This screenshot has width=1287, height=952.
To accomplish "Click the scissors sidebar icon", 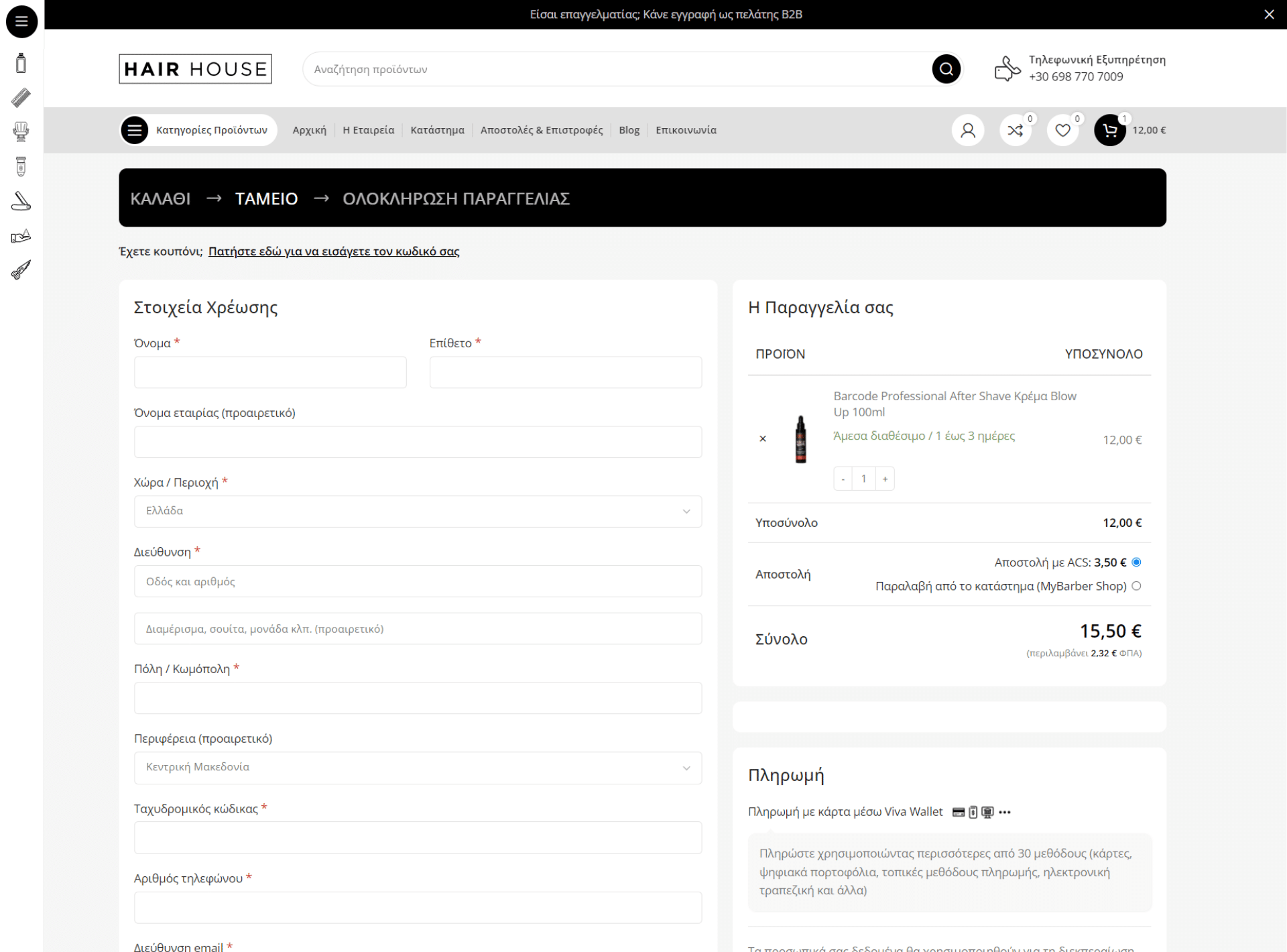I will point(21,270).
